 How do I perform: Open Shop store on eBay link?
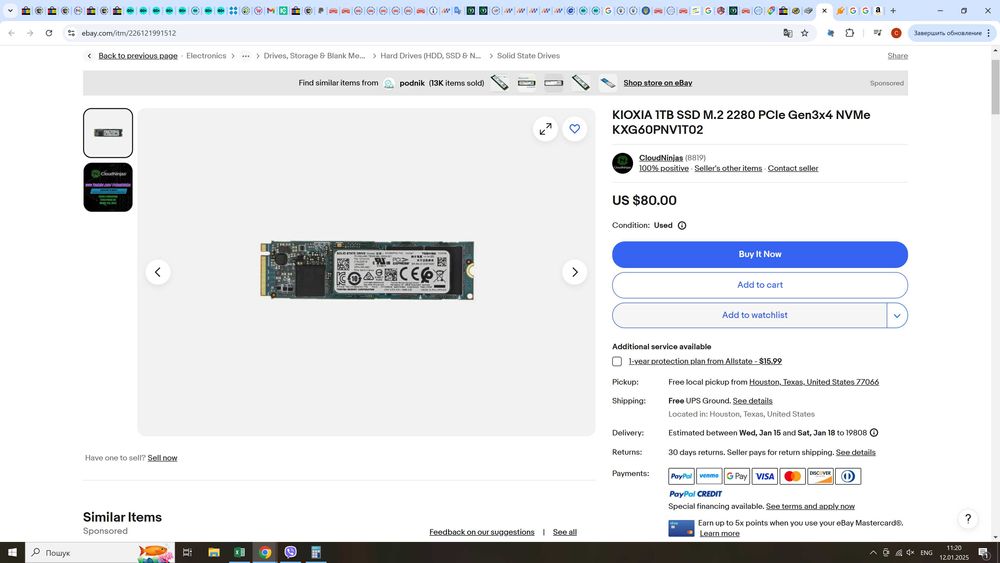[658, 83]
